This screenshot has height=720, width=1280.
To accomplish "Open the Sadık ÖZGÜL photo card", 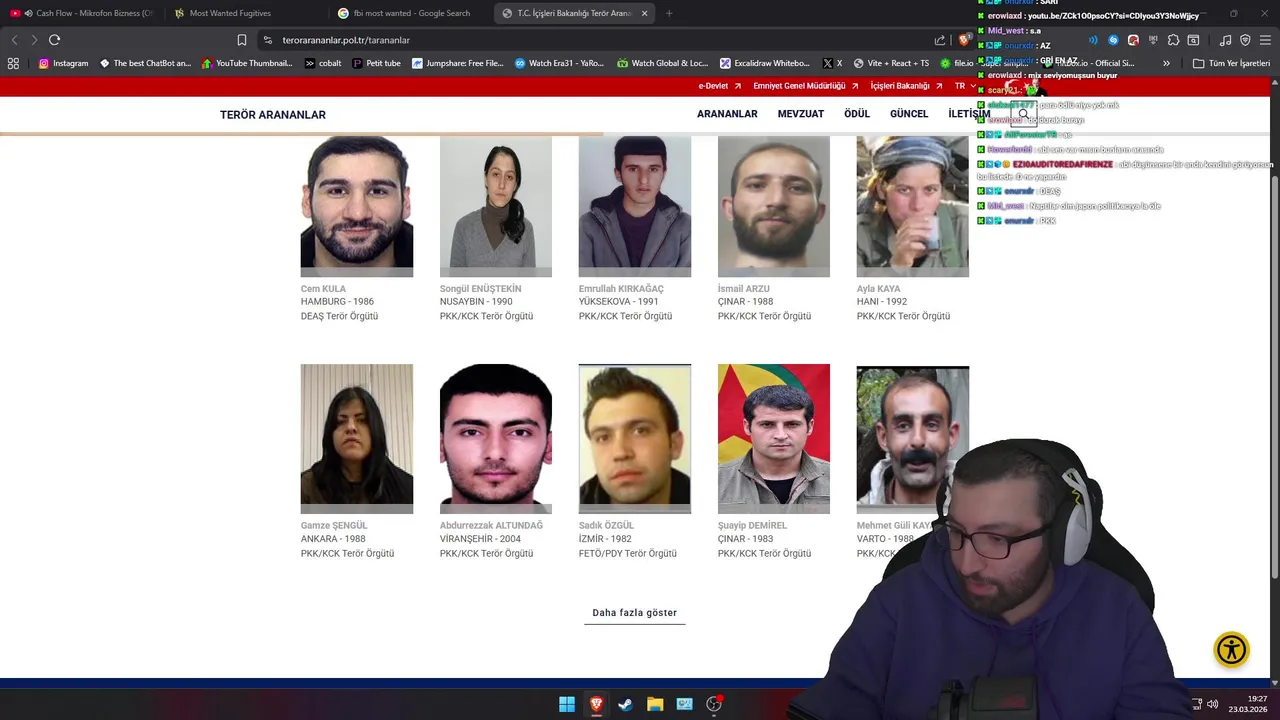I will (x=635, y=439).
